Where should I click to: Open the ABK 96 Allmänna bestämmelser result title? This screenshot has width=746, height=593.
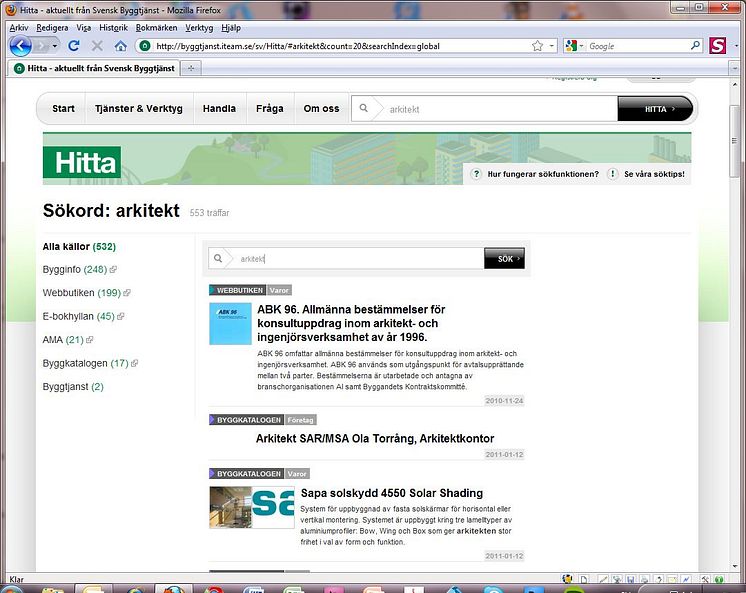[351, 323]
